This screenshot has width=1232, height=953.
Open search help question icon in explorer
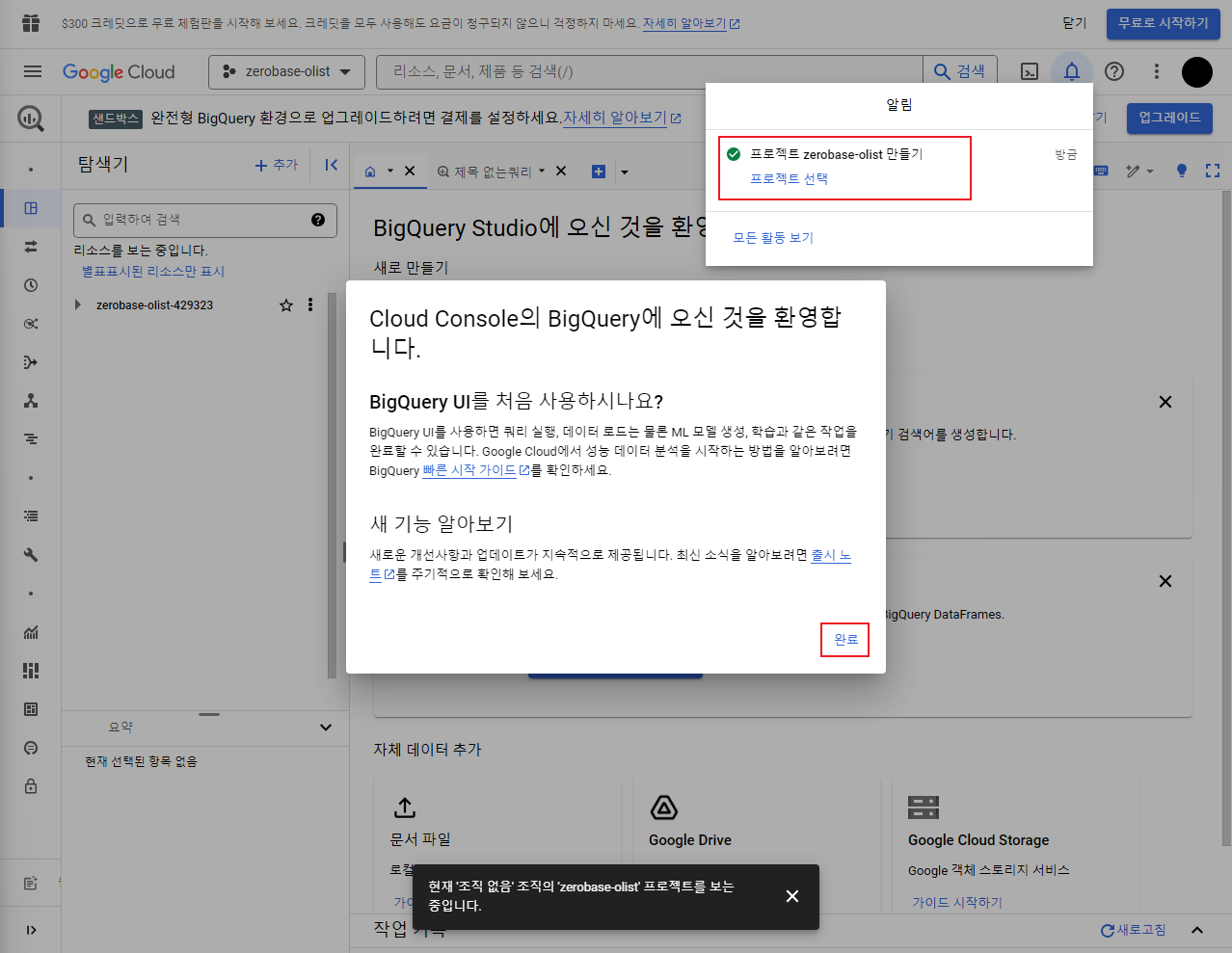(318, 220)
